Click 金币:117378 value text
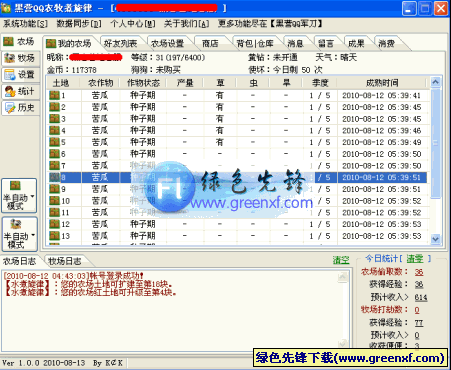The image size is (451, 370). tap(72, 70)
